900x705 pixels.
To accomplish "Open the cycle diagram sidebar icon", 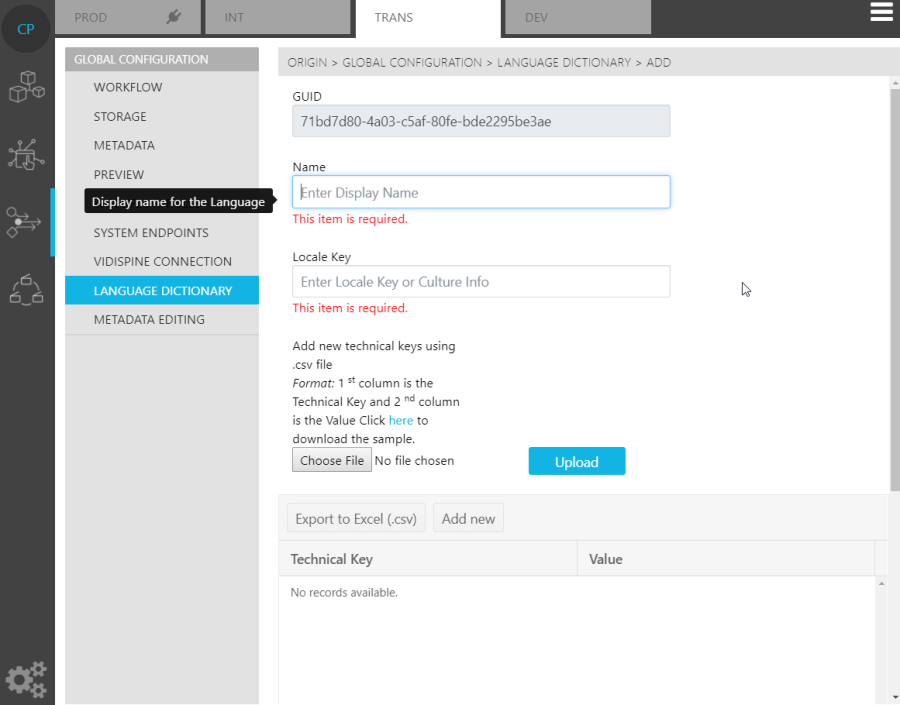I will pyautogui.click(x=26, y=289).
